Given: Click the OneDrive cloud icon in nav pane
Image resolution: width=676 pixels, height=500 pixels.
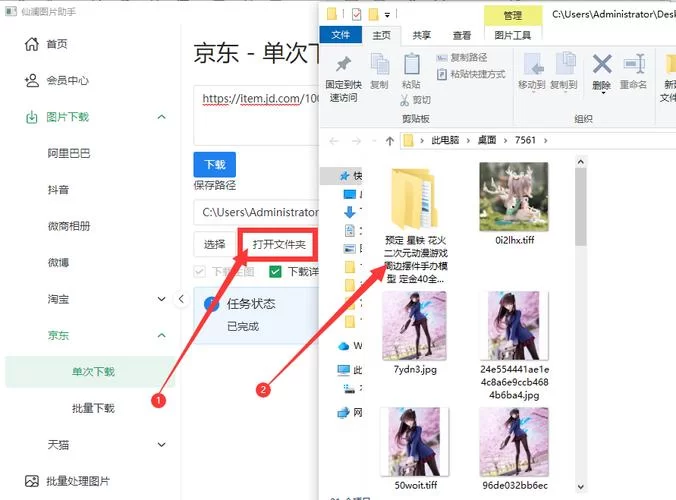Looking at the screenshot, I should pyautogui.click(x=344, y=346).
